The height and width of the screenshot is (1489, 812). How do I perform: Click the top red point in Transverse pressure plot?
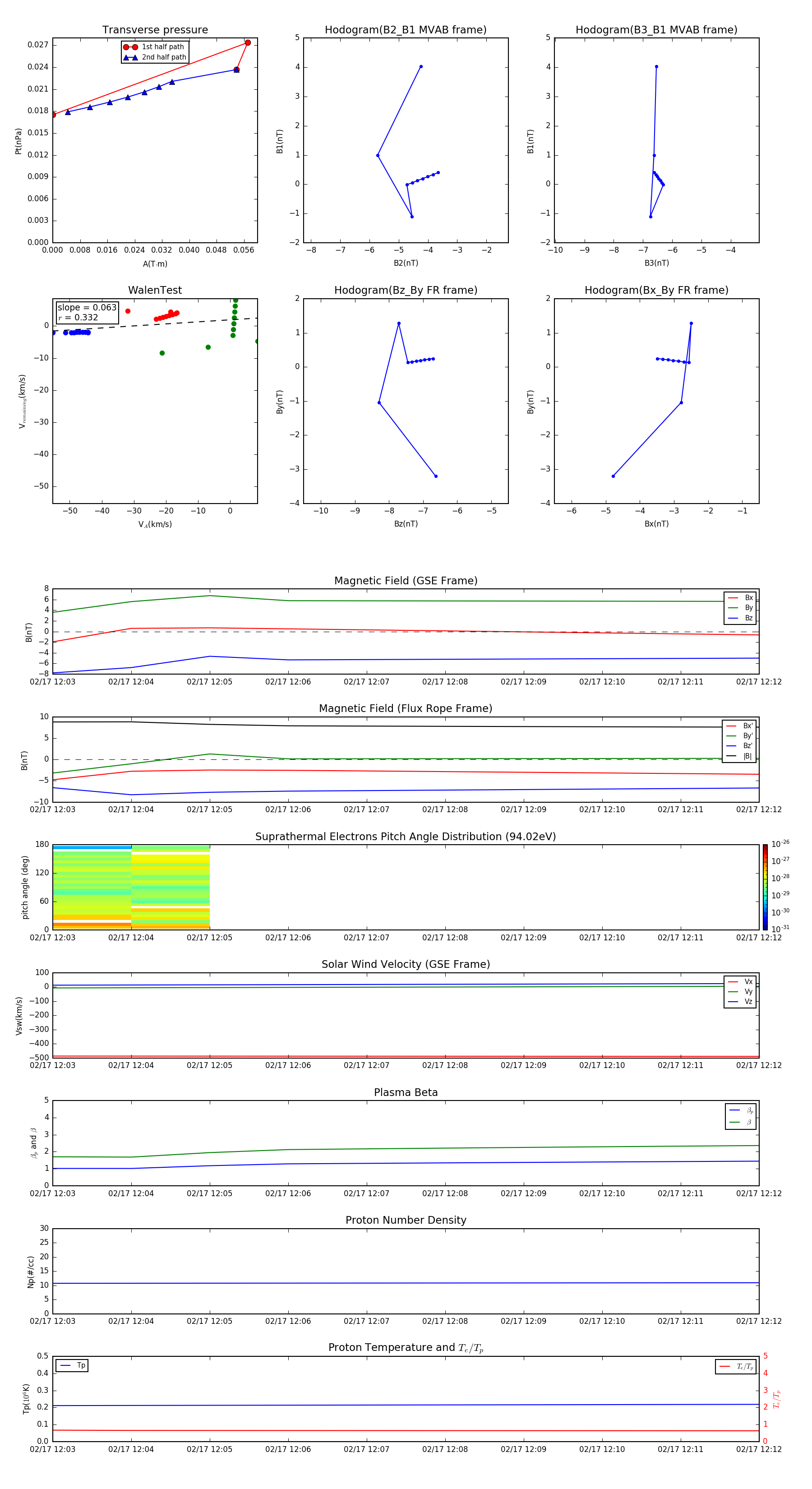click(248, 43)
